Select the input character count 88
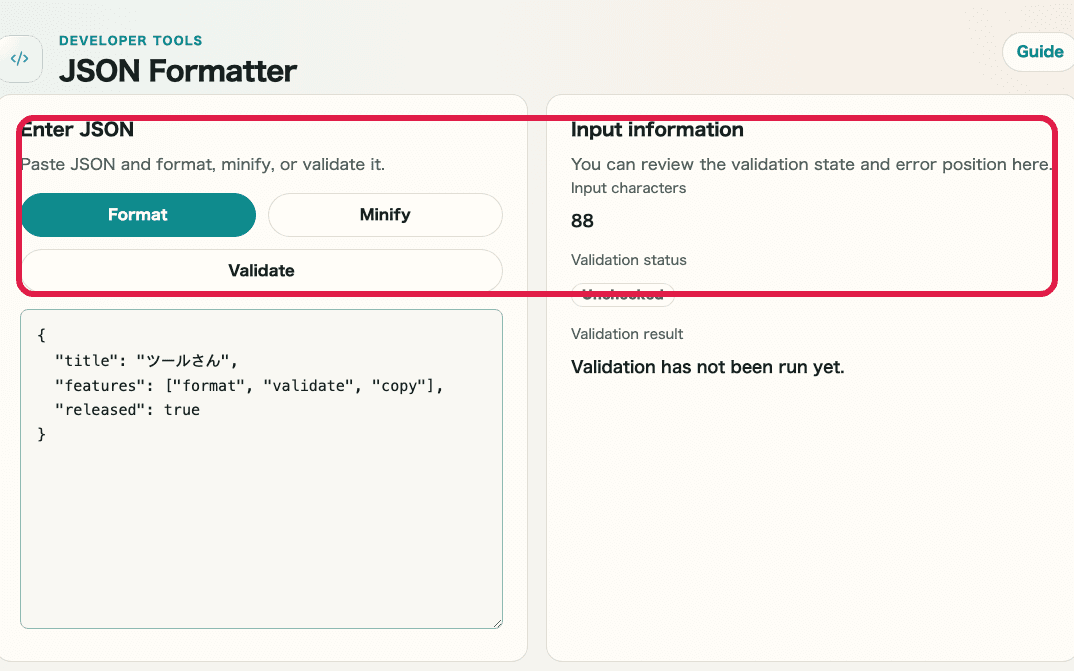 (x=580, y=220)
